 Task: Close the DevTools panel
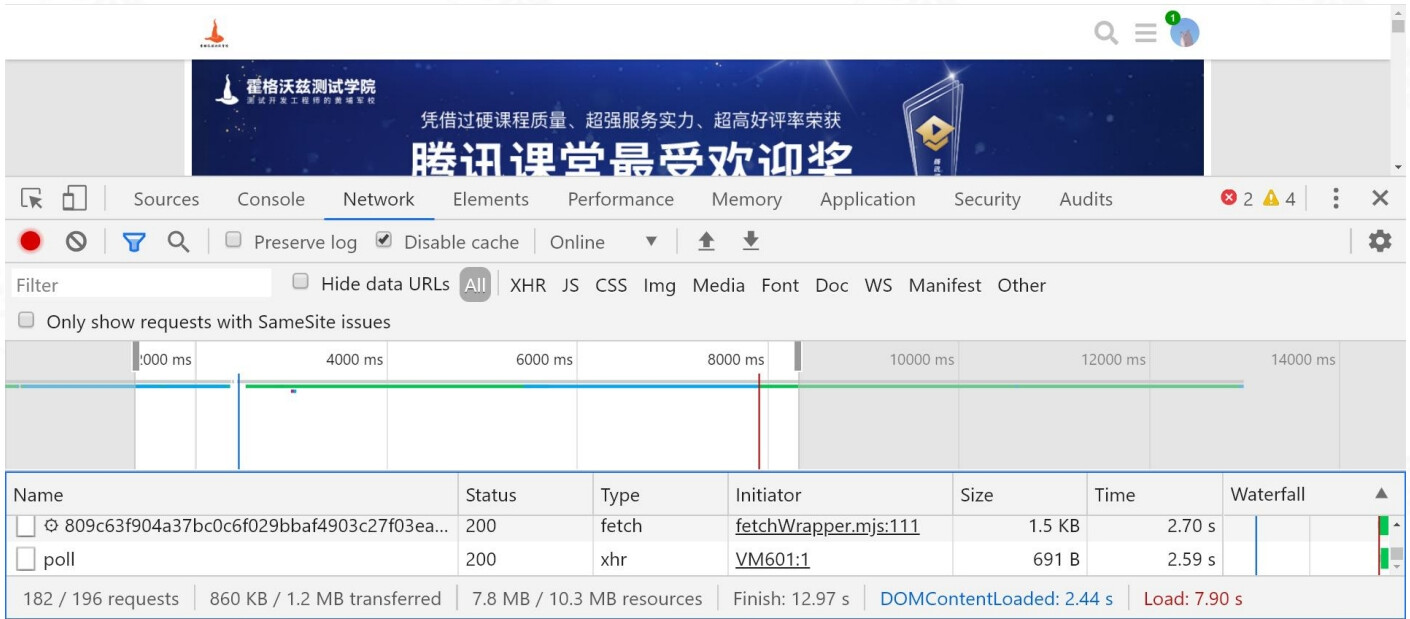(x=1380, y=199)
